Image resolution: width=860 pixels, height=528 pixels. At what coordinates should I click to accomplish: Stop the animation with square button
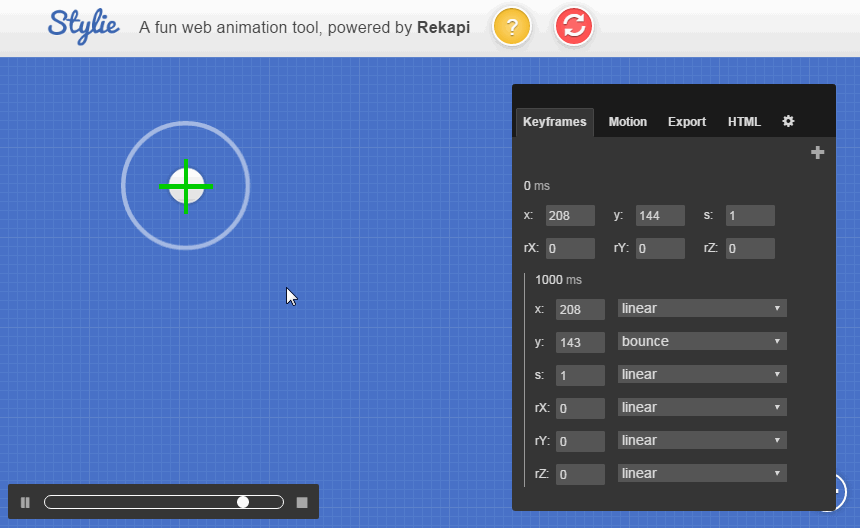coord(302,502)
